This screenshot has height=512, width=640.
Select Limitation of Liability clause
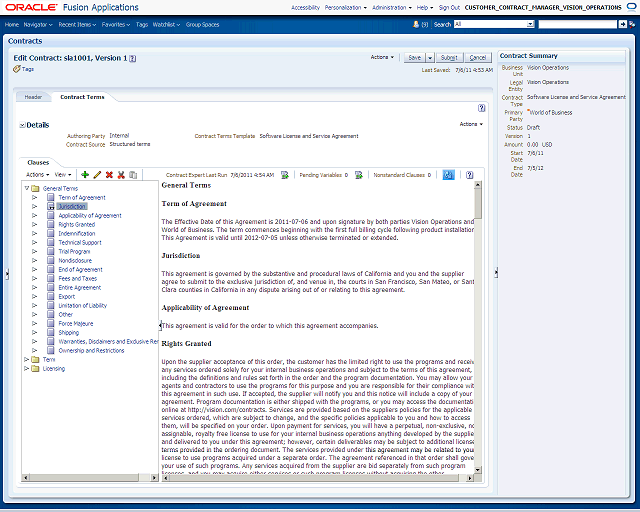pyautogui.click(x=82, y=305)
